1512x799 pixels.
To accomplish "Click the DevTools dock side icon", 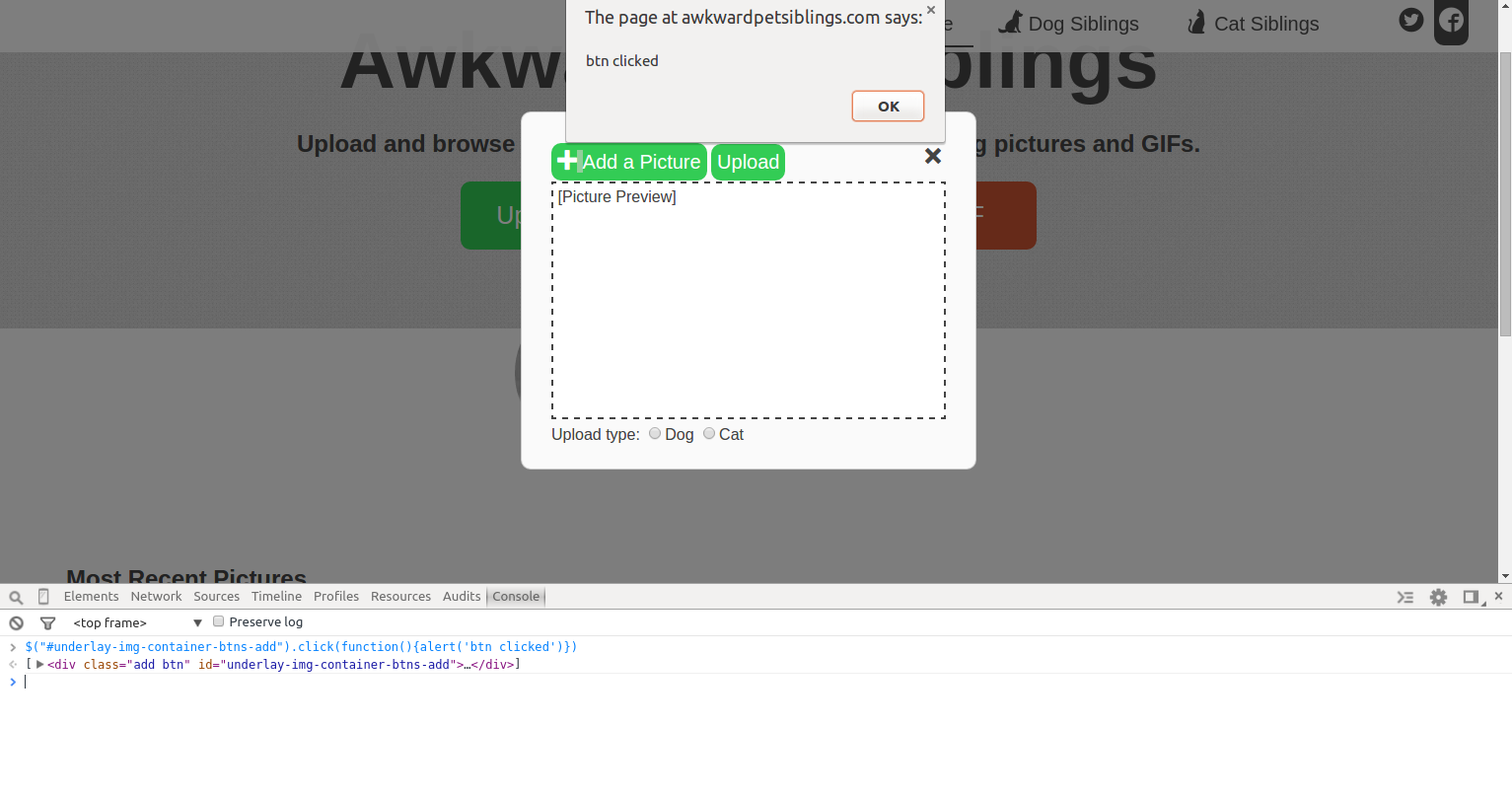I will point(1473,597).
